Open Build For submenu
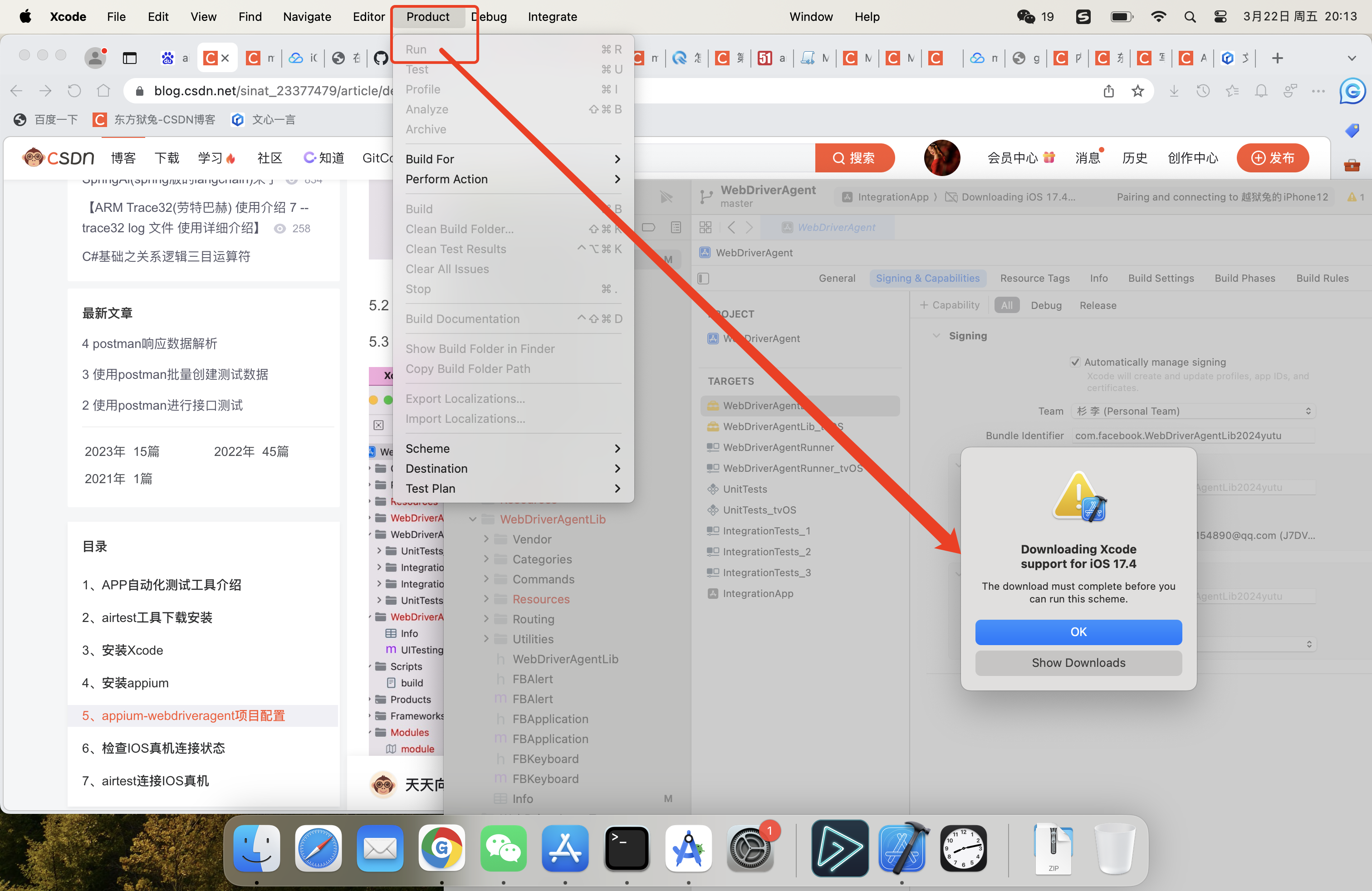1372x891 pixels. click(x=513, y=159)
